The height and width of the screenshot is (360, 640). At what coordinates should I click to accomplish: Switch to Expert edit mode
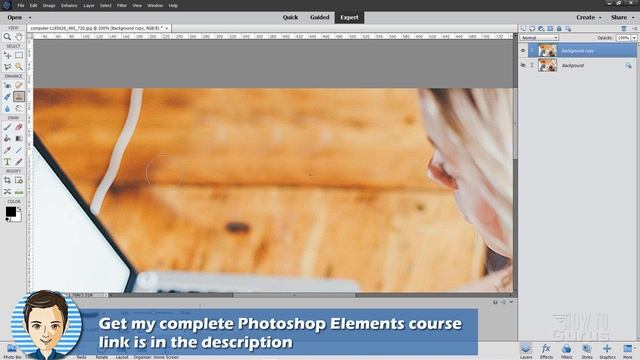[349, 18]
